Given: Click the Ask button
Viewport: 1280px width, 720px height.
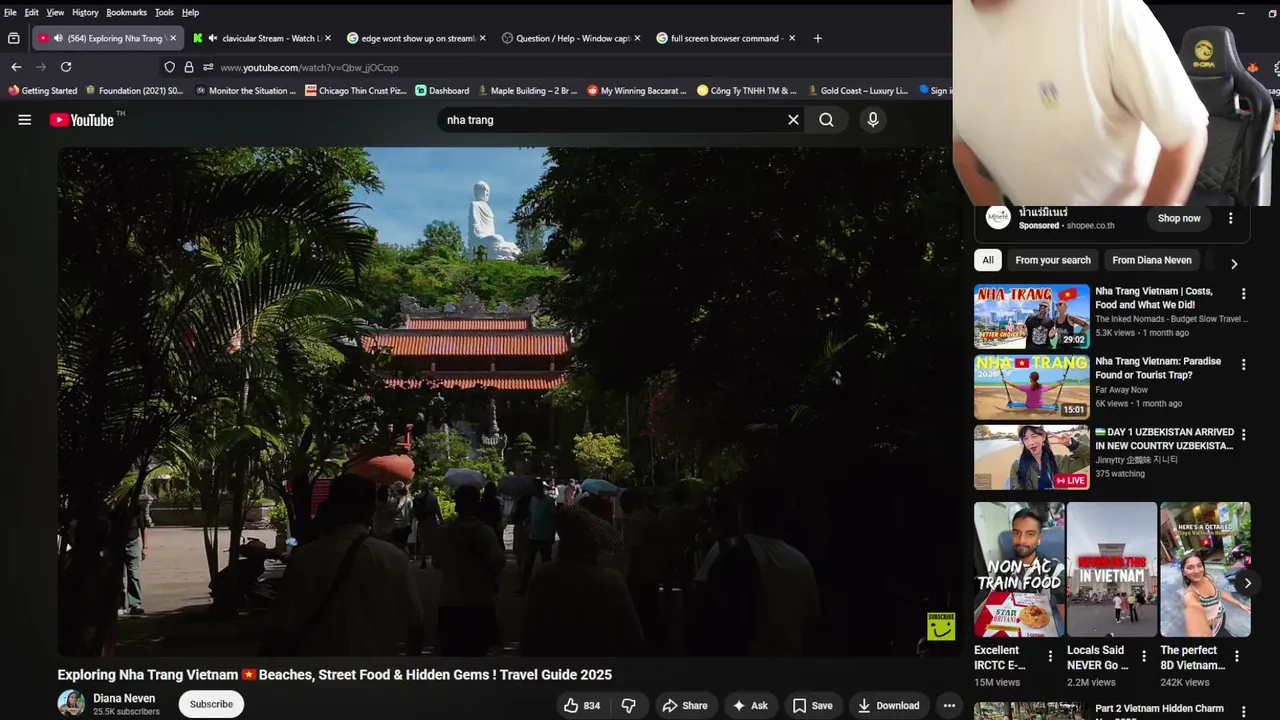Looking at the screenshot, I should point(750,705).
